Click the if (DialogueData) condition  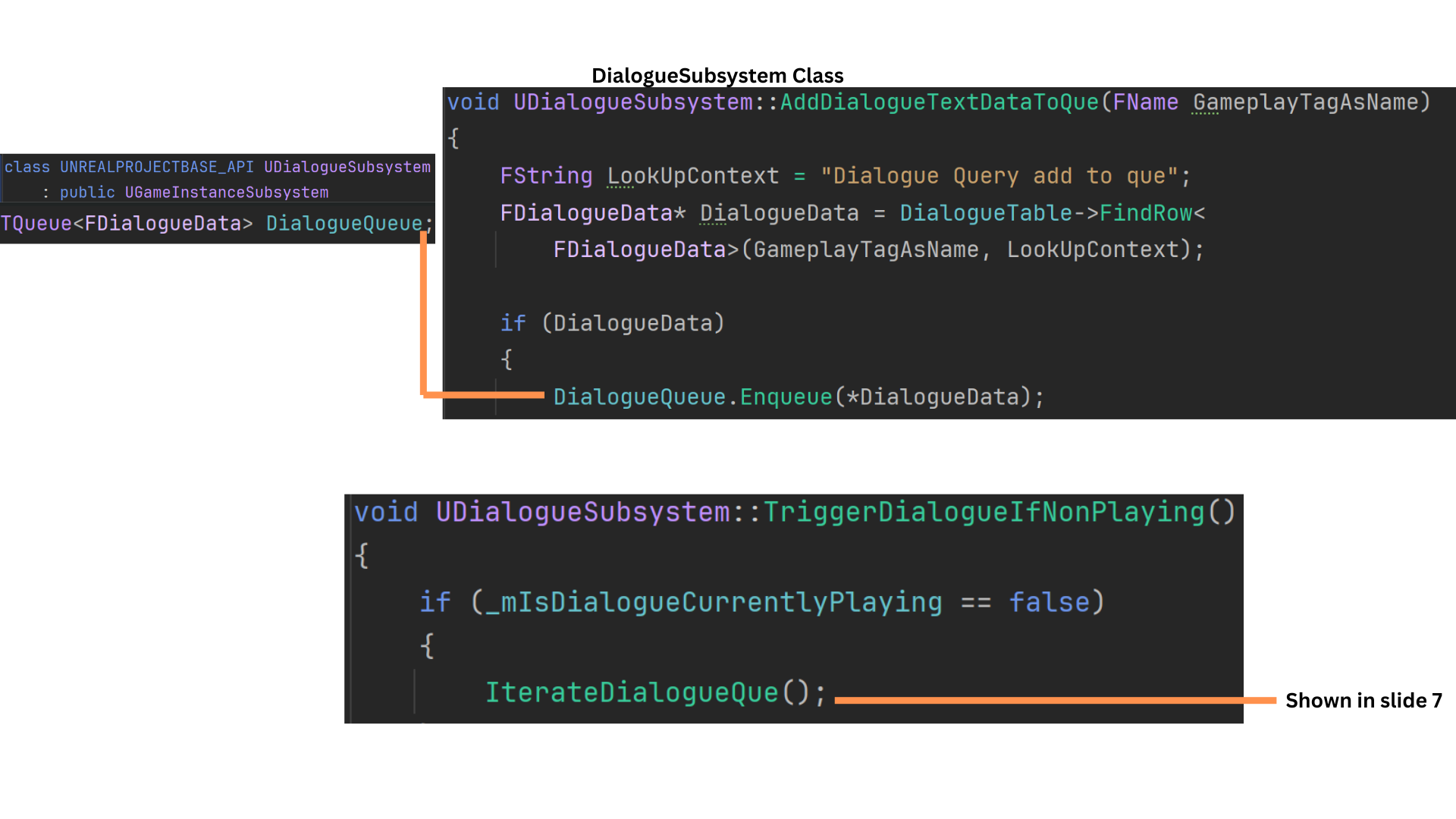[x=613, y=323]
